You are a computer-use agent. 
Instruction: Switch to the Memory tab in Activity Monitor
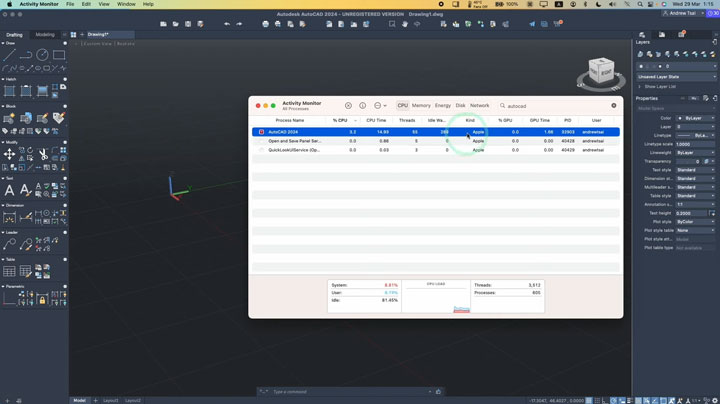[421, 106]
